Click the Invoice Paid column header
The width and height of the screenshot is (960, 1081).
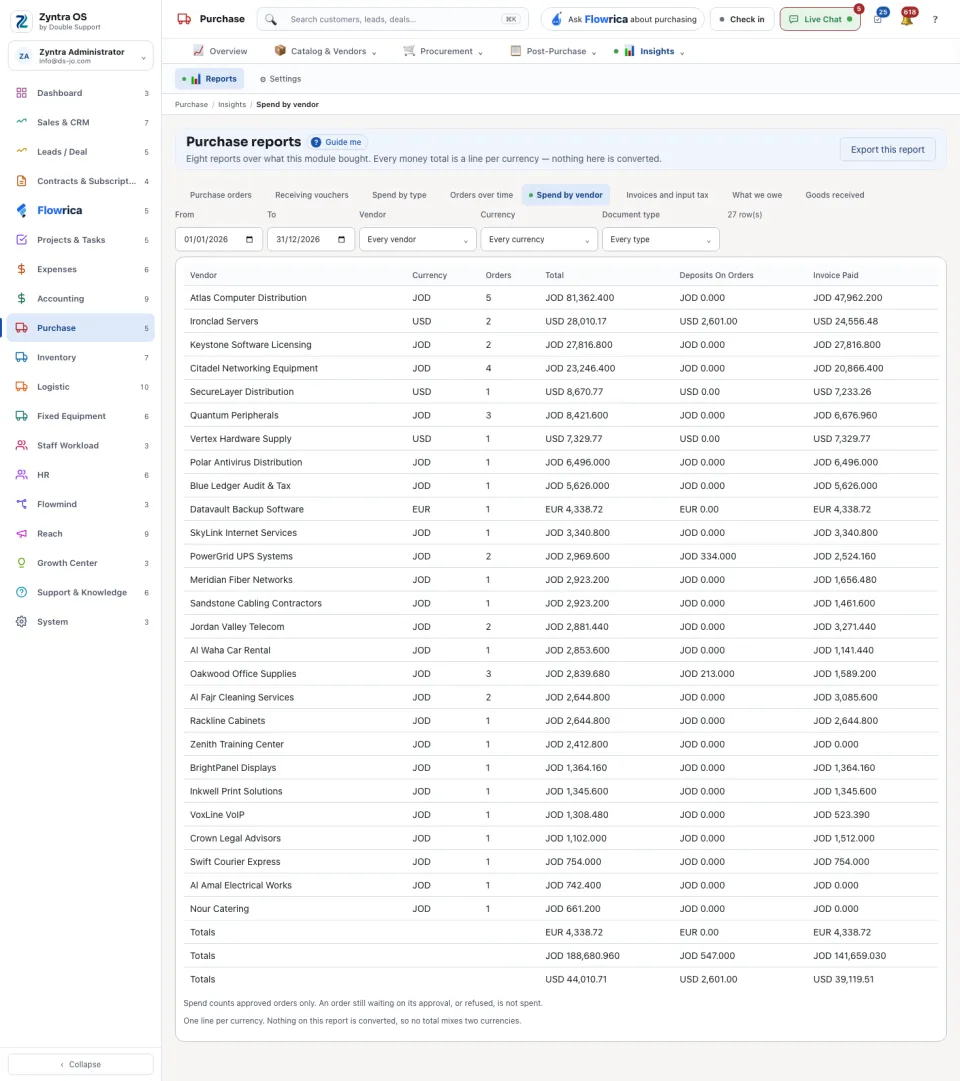[835, 275]
